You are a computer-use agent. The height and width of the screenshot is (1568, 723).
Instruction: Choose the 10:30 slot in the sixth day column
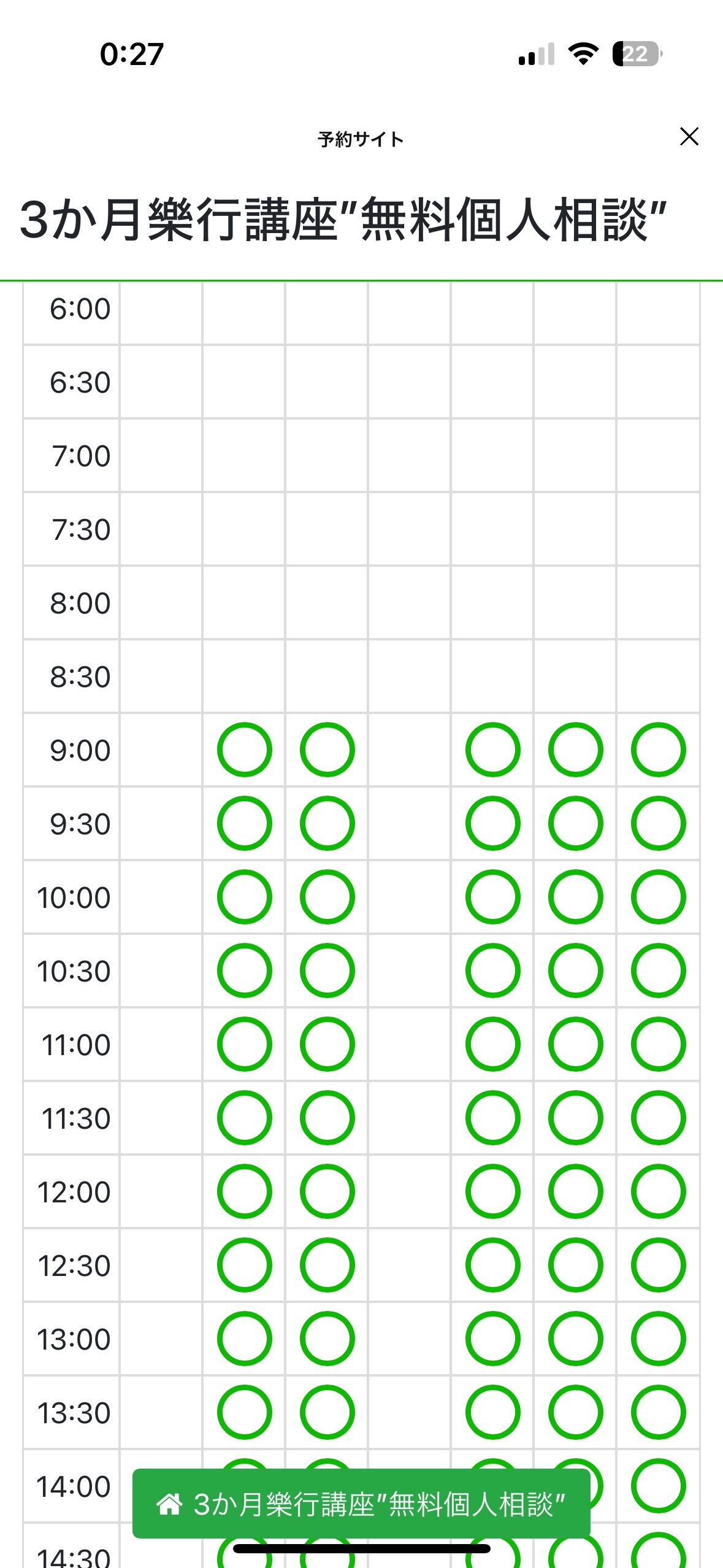(575, 970)
